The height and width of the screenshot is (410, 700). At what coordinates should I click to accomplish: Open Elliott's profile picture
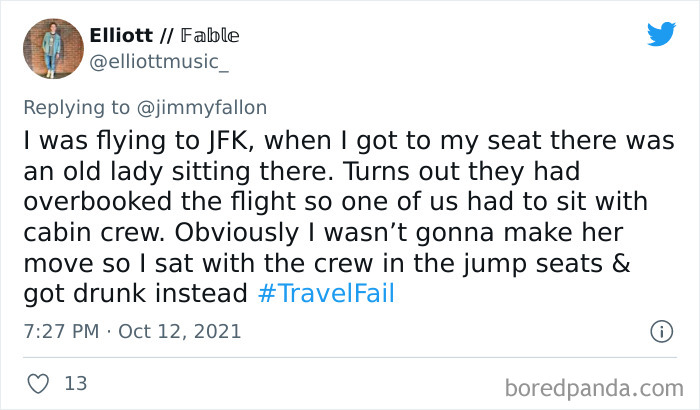(51, 49)
